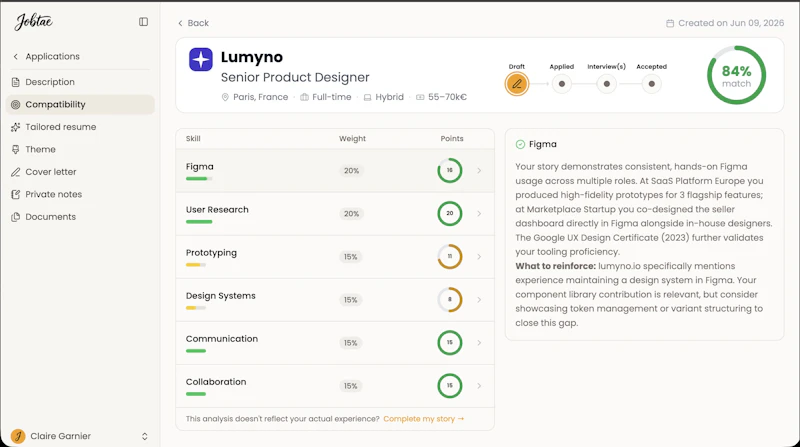Click the Points column header
The height and width of the screenshot is (447, 800).
pos(452,138)
